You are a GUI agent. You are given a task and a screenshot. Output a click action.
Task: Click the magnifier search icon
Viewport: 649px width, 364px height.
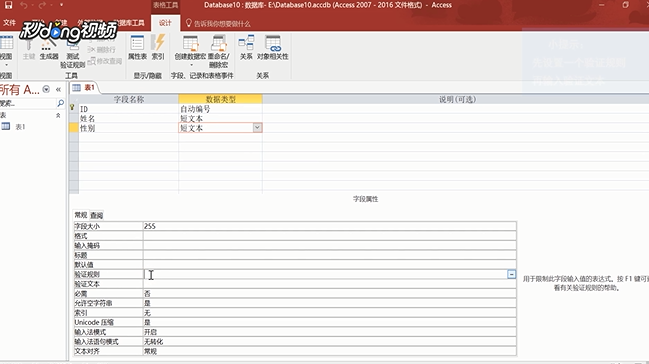click(x=60, y=103)
